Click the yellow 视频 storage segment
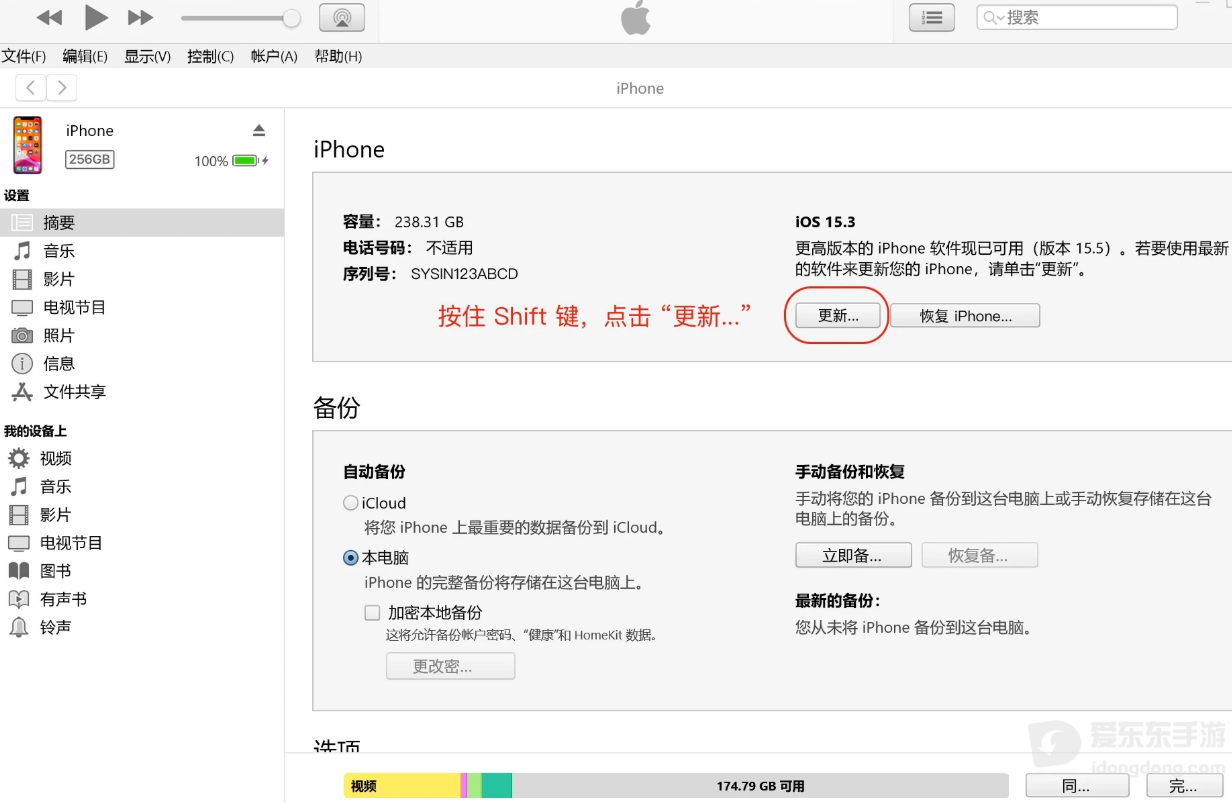Viewport: 1232px width, 803px height. [402, 786]
